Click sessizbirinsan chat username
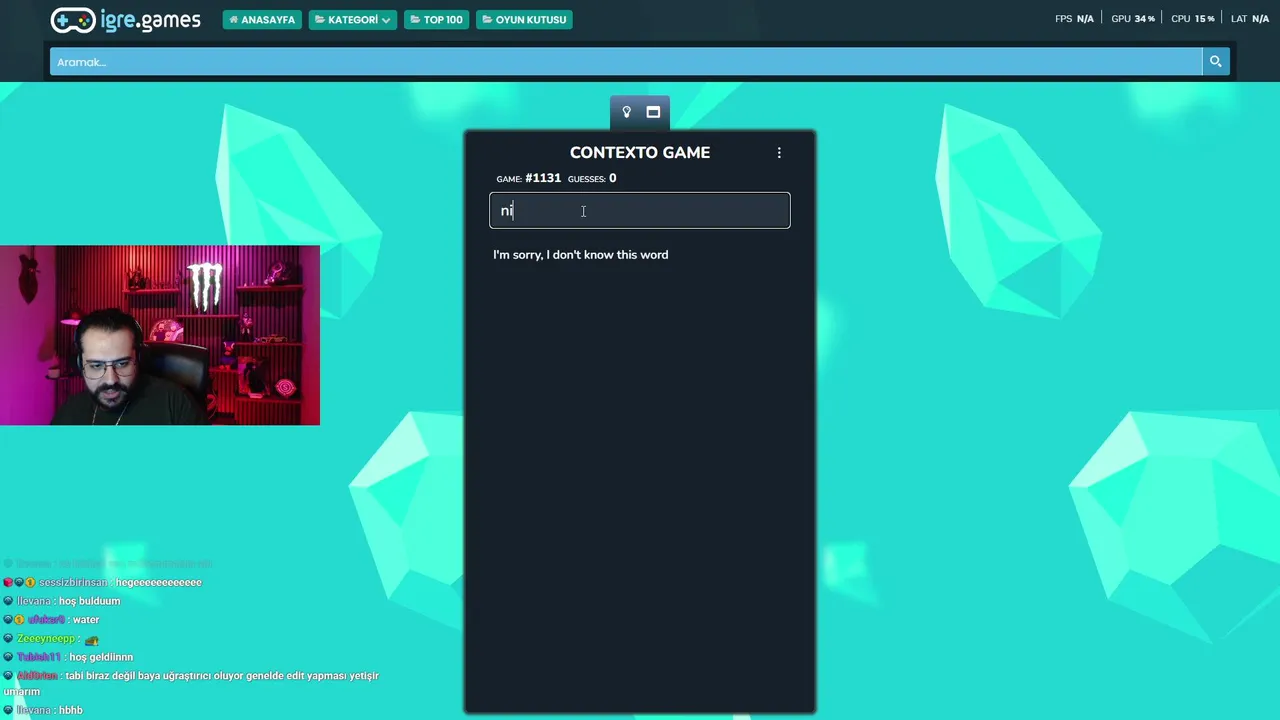 click(73, 582)
